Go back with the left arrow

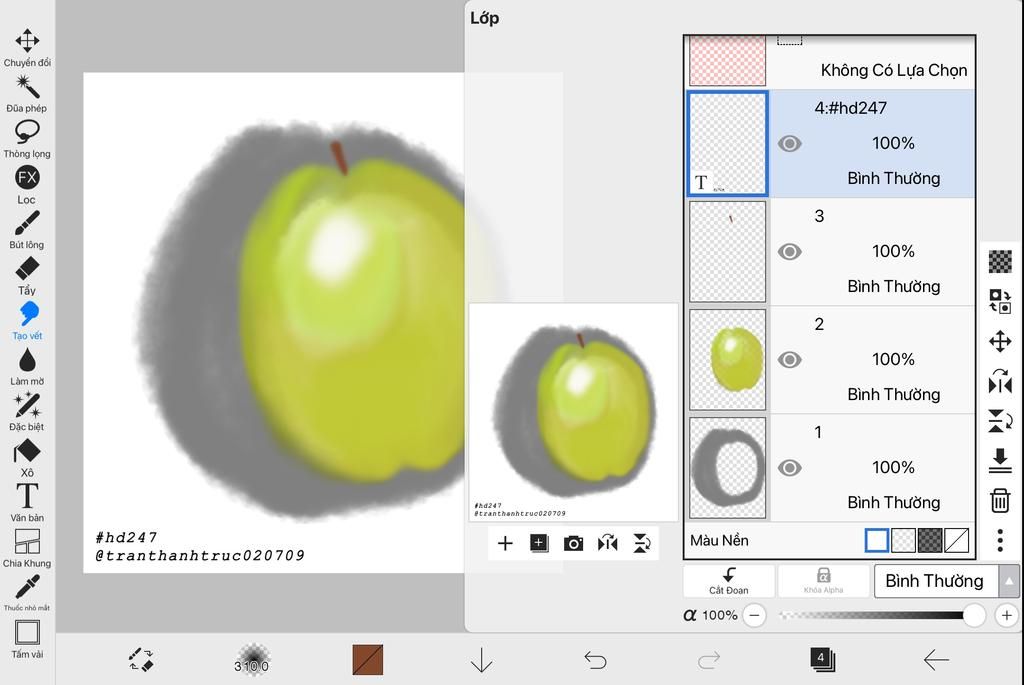tap(936, 660)
